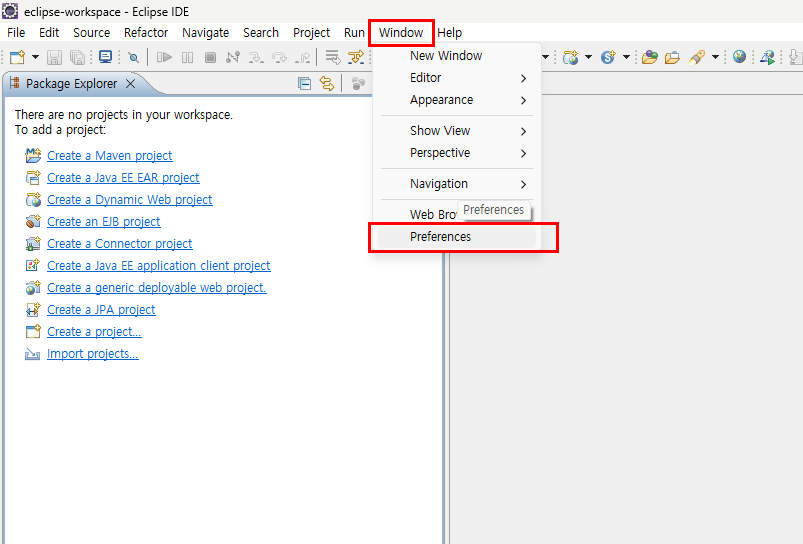Click Create a Java EE application client project
803x544 pixels.
(x=159, y=266)
